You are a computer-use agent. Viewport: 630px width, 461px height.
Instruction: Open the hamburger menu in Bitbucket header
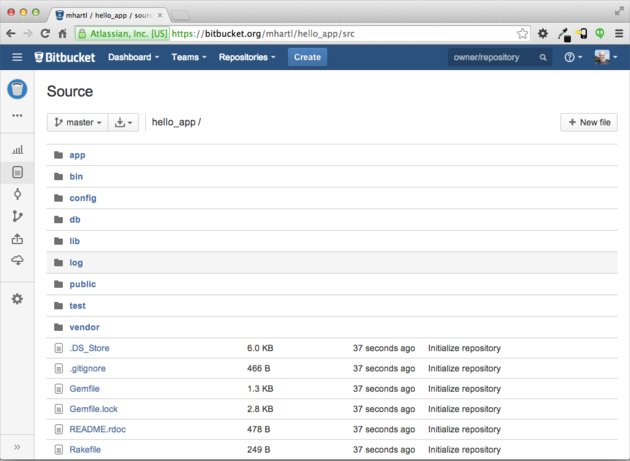(x=17, y=57)
